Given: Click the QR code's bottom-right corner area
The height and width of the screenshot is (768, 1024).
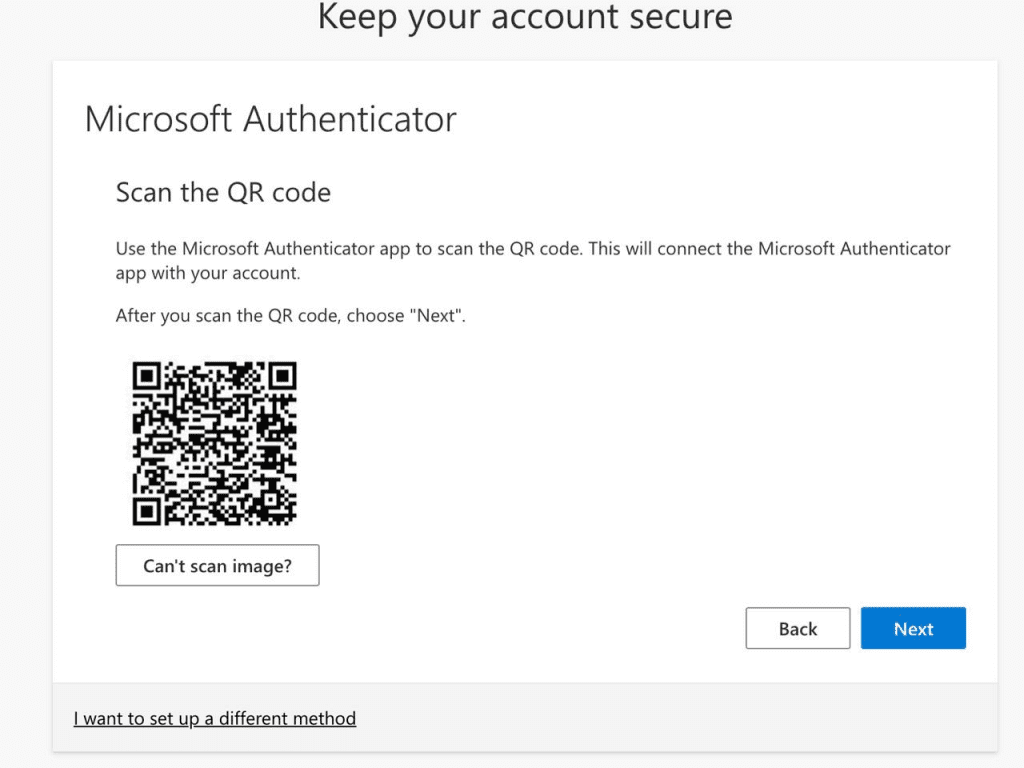Looking at the screenshot, I should 284,512.
